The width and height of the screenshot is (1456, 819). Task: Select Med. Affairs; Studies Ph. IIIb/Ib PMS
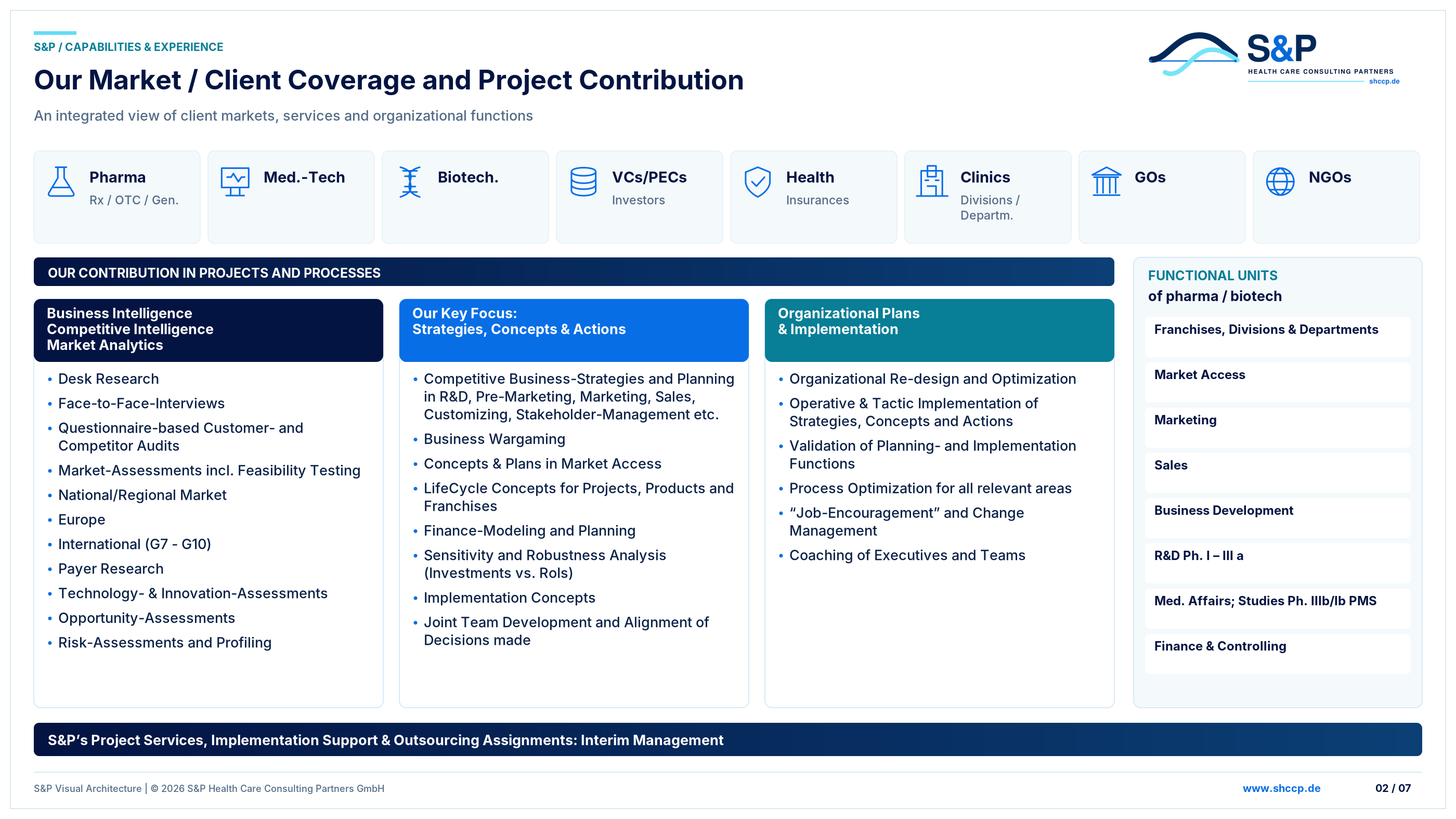(x=1278, y=607)
